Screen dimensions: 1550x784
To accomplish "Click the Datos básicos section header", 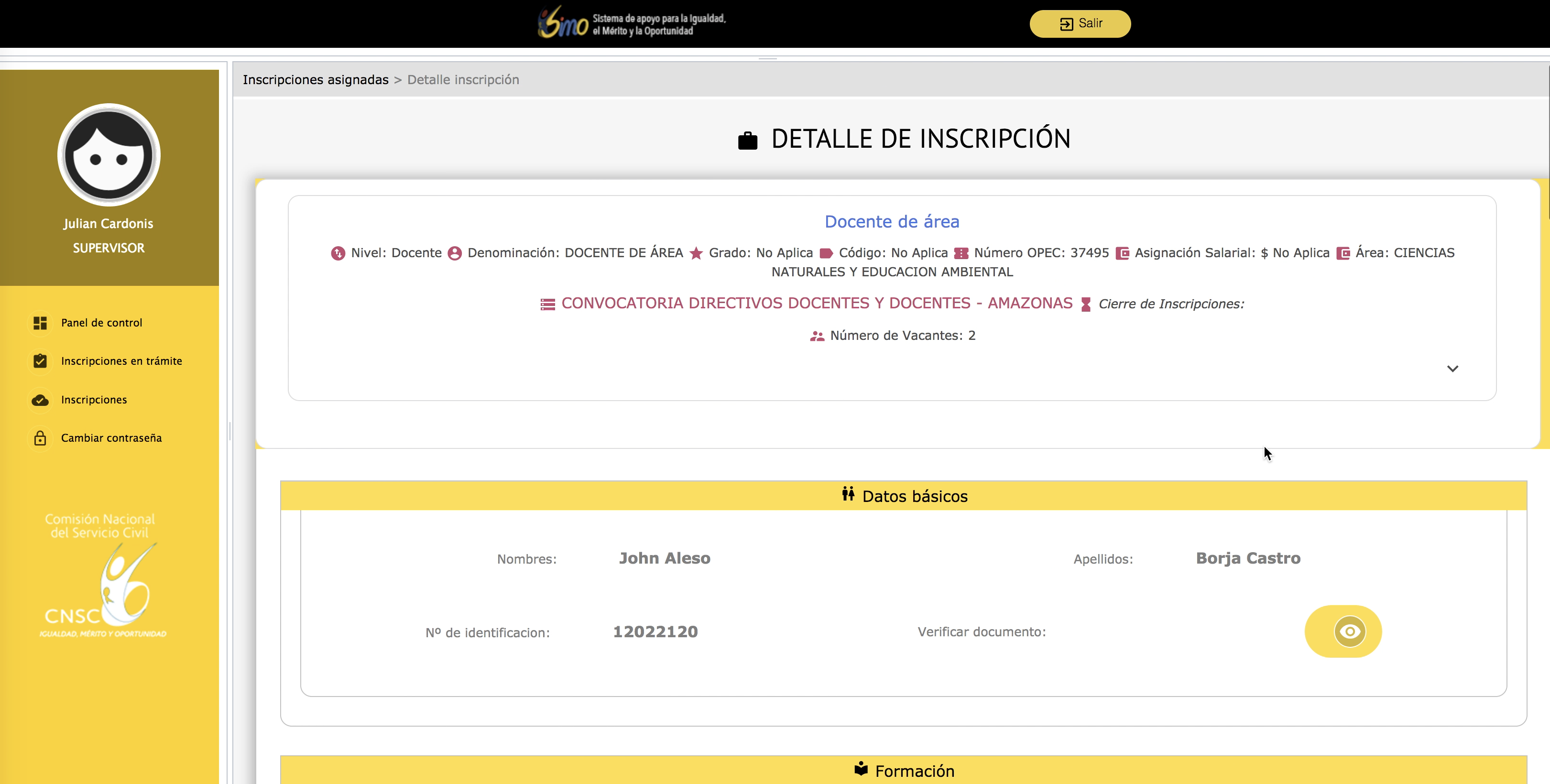I will [903, 496].
